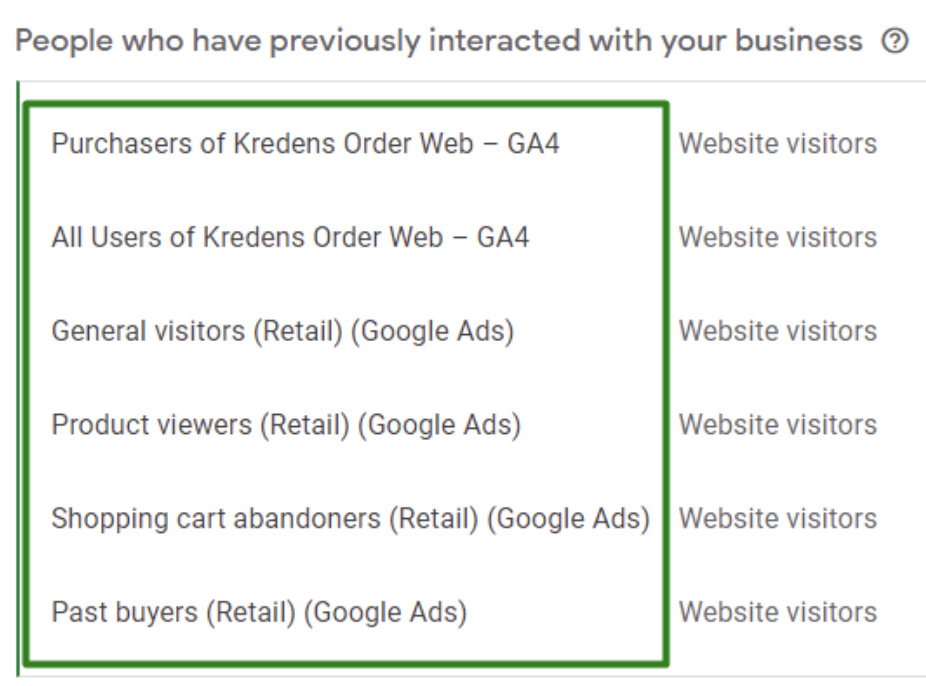The height and width of the screenshot is (686, 926).
Task: Pick the Product viewers (Retail) audience
Action: click(x=286, y=425)
